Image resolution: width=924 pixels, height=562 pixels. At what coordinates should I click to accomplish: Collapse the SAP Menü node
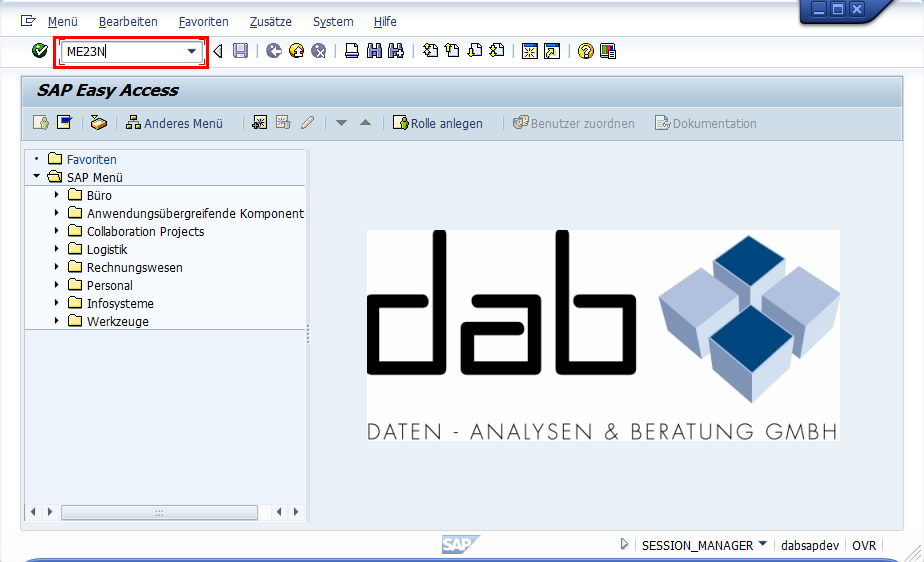37,176
